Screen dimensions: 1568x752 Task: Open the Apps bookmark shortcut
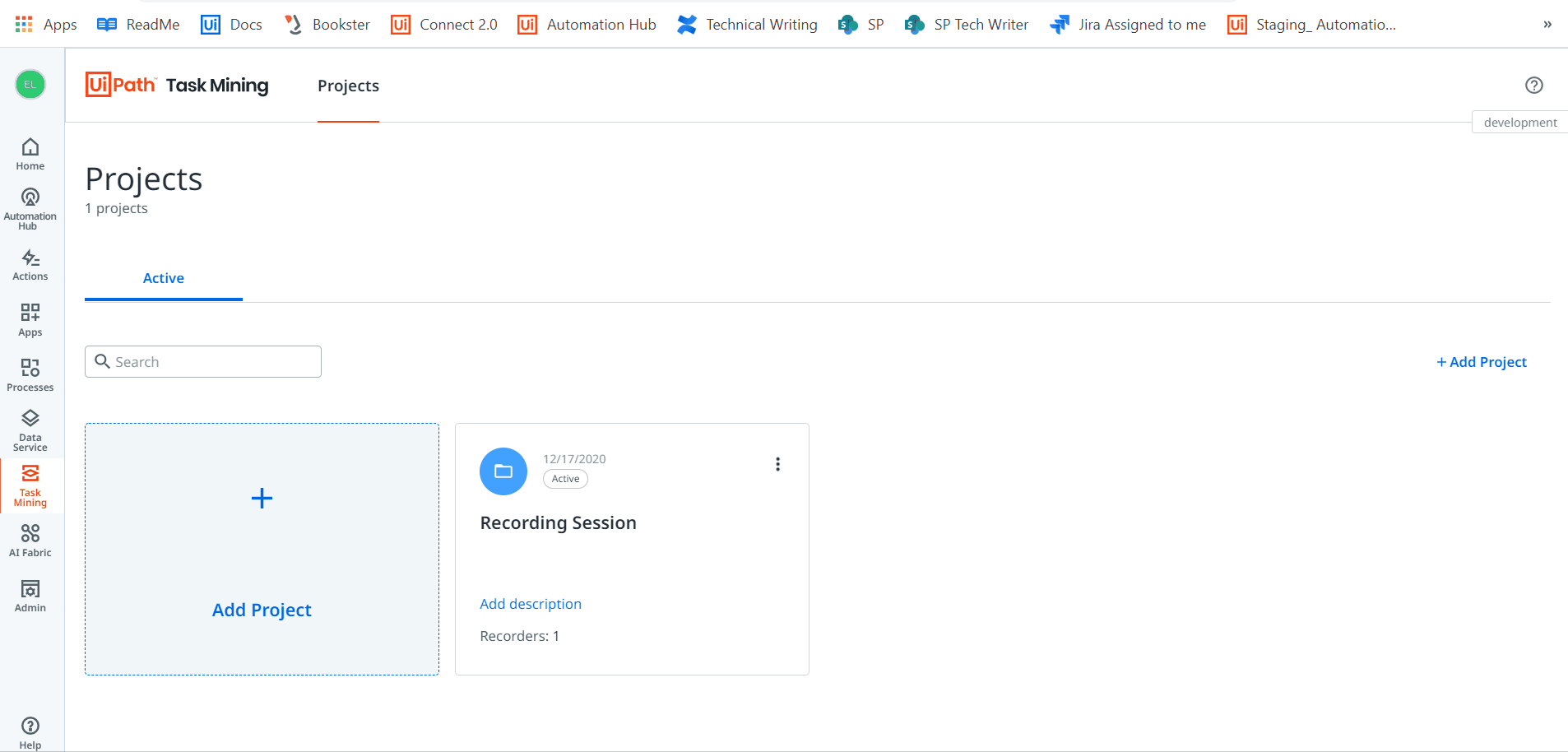point(46,24)
